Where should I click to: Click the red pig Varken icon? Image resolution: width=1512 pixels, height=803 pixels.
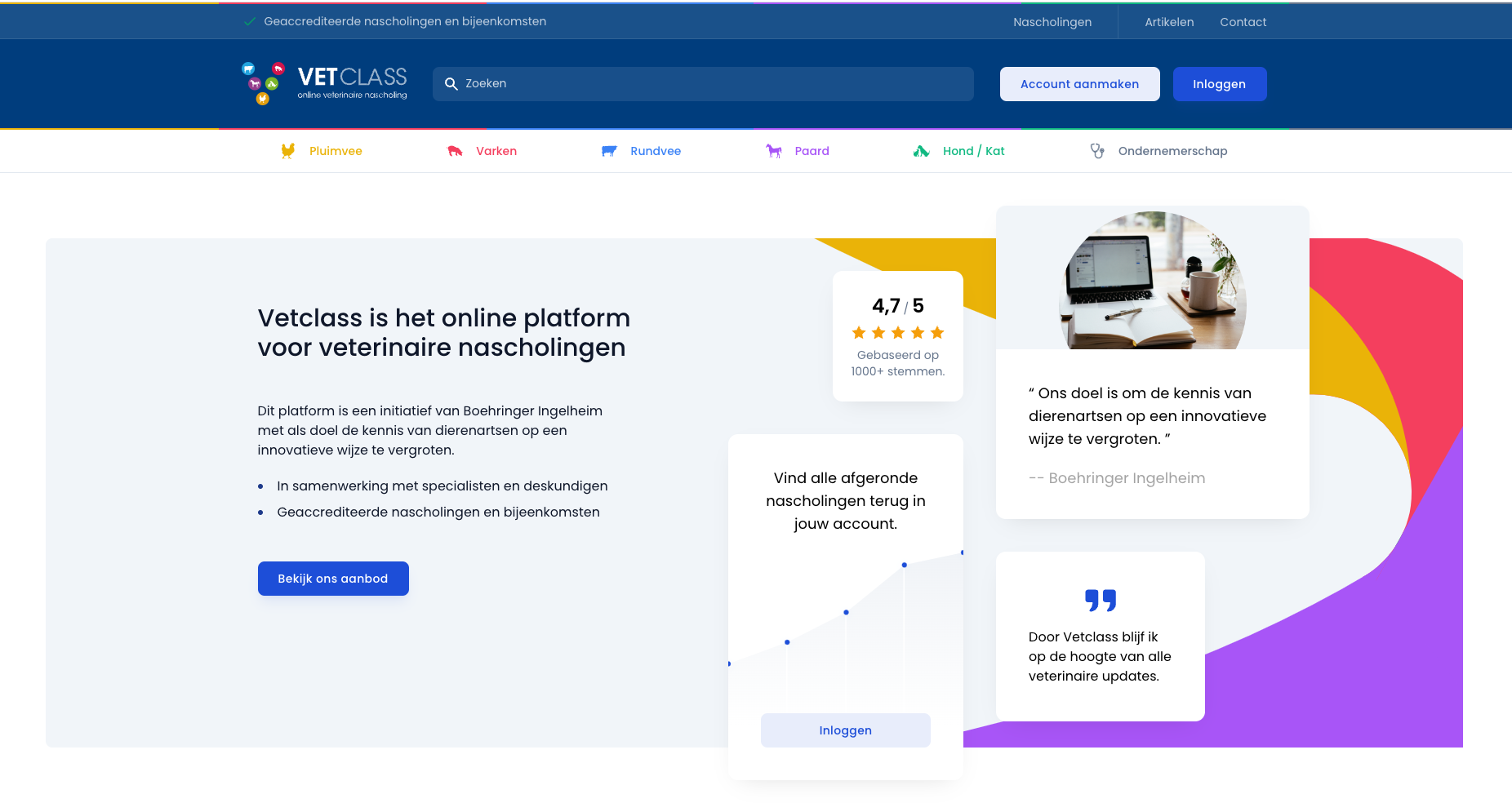click(x=455, y=151)
